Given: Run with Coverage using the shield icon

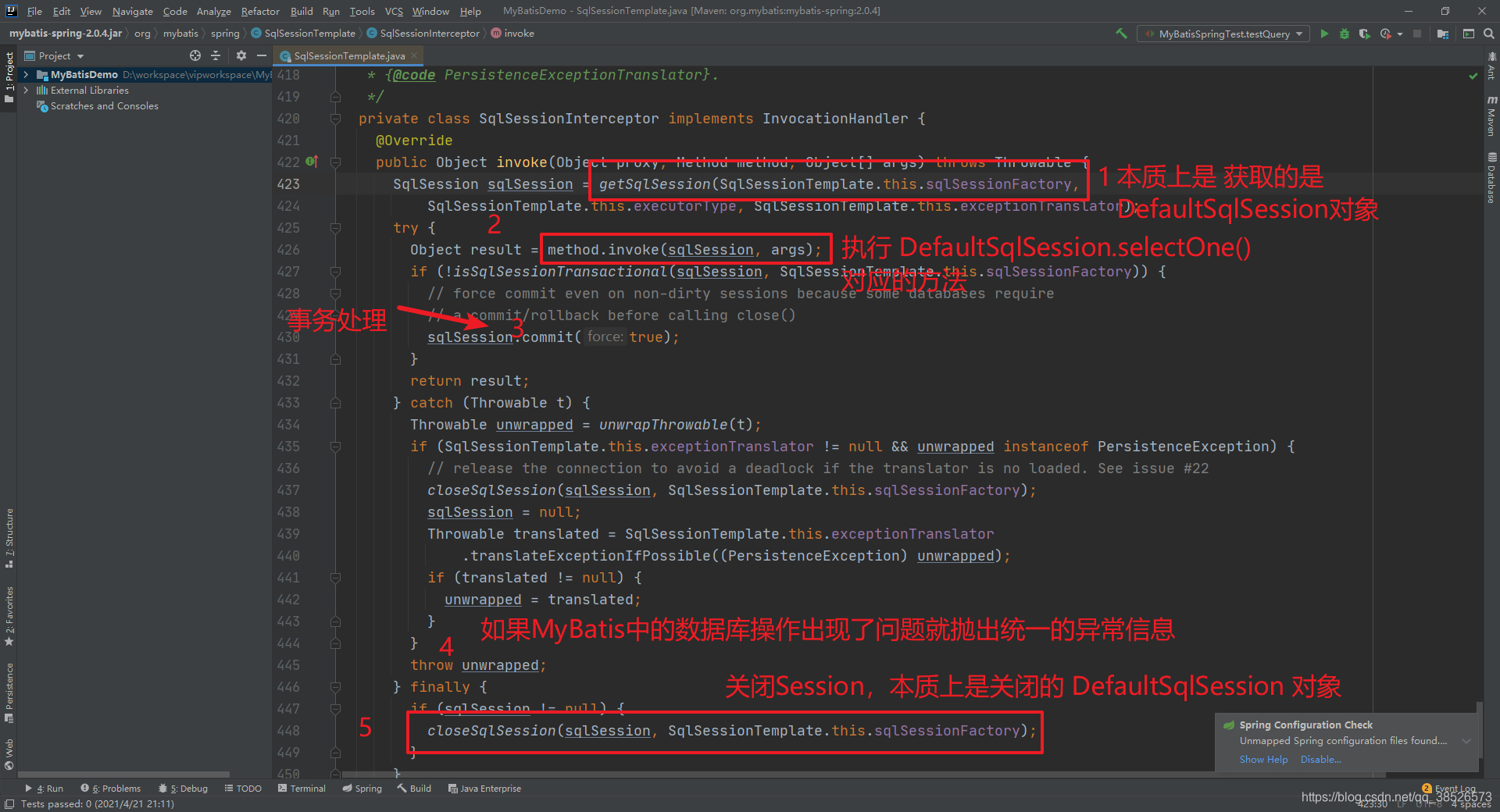Looking at the screenshot, I should click(1364, 34).
